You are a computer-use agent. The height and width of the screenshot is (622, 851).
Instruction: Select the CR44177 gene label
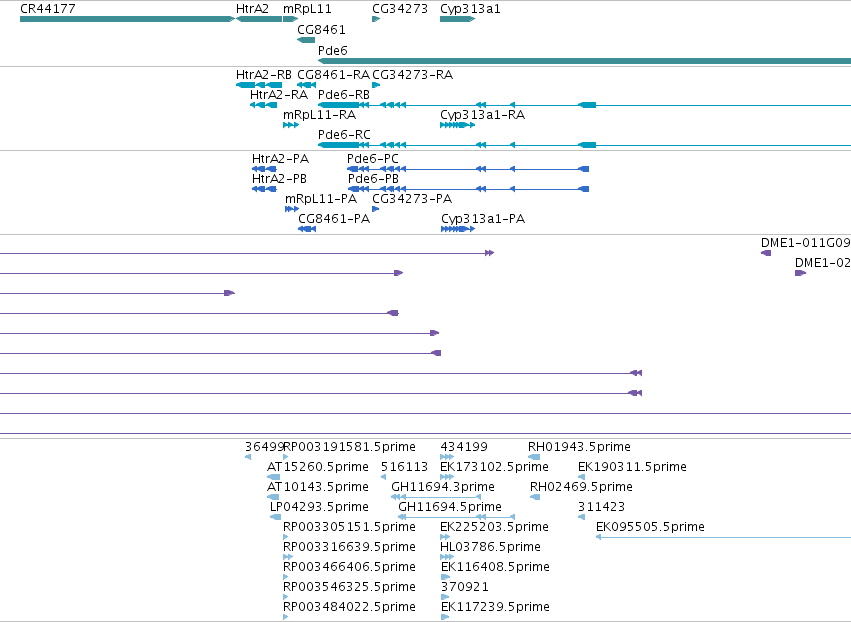click(x=48, y=9)
